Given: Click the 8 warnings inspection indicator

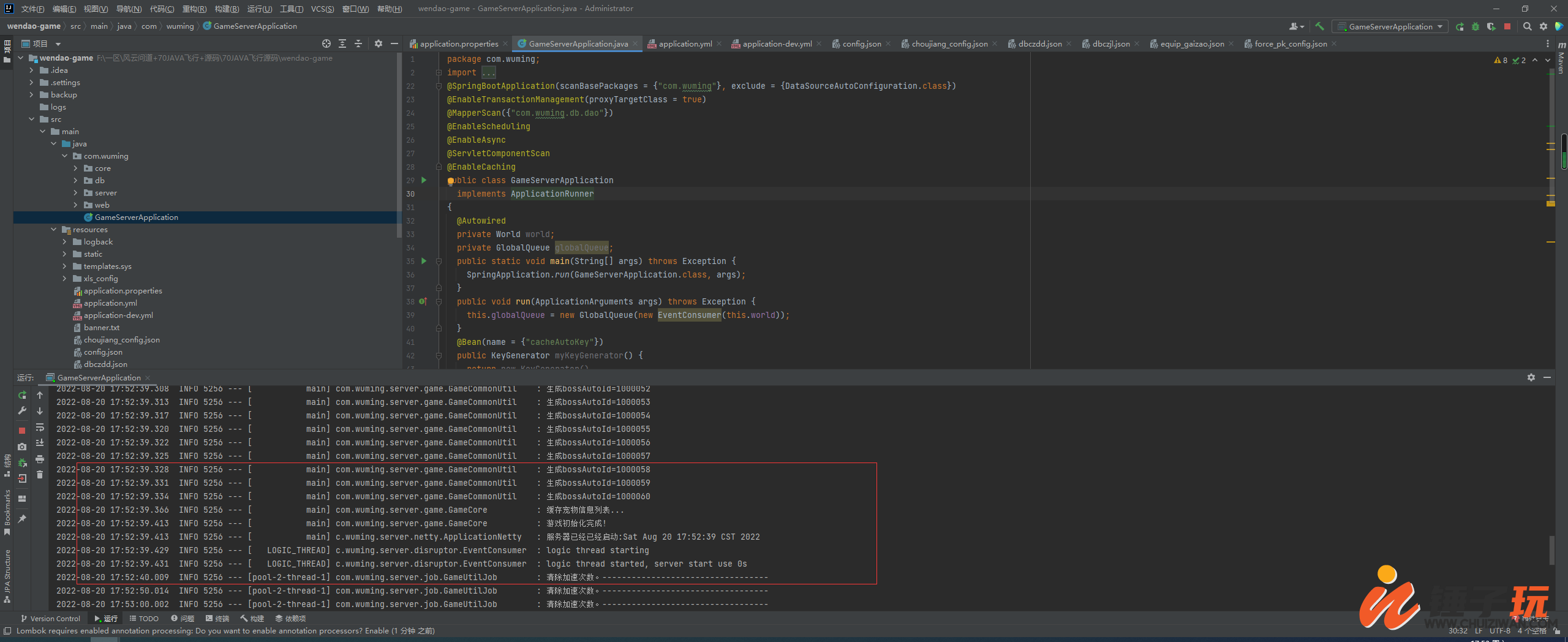Looking at the screenshot, I should point(1501,60).
